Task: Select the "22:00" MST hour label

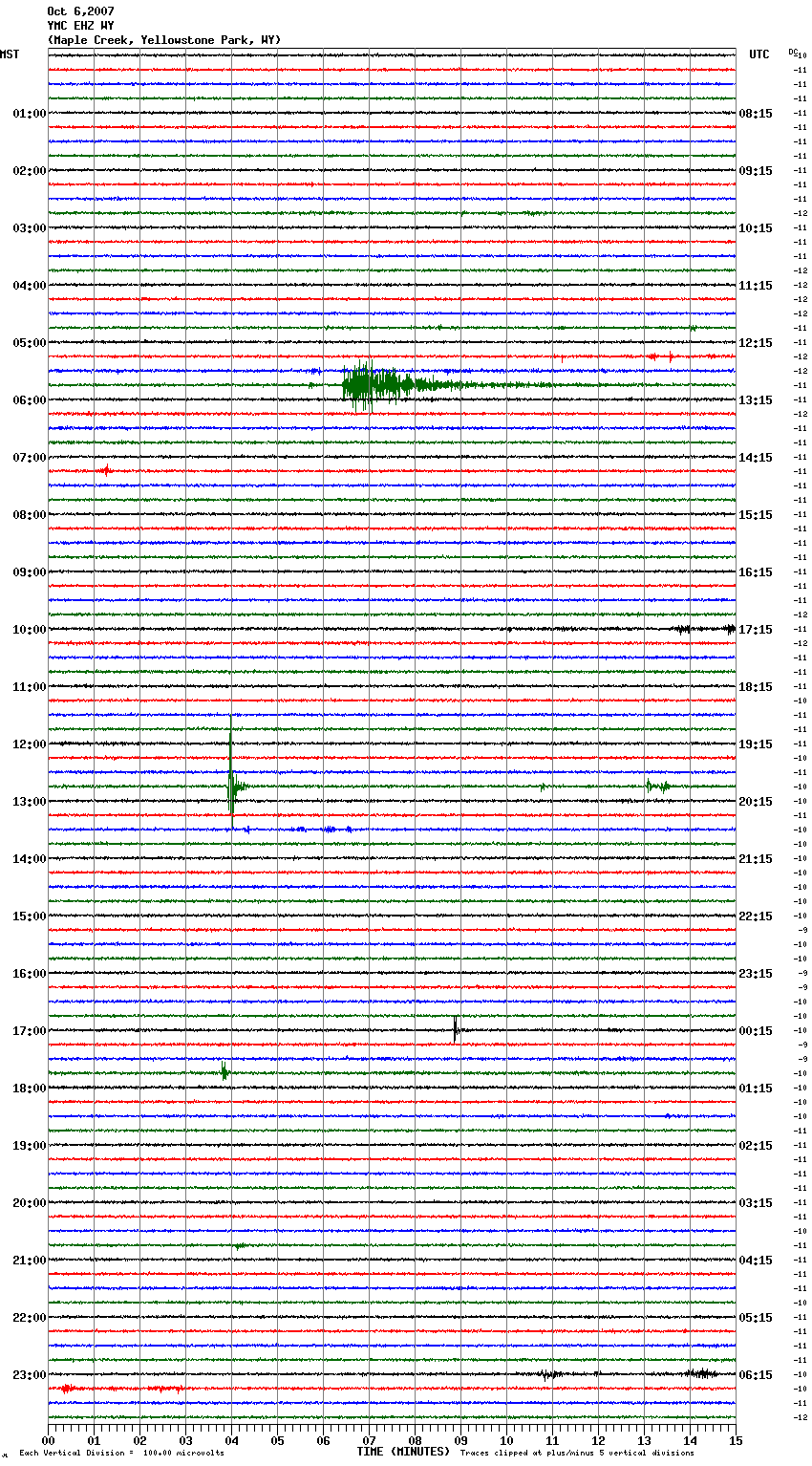Action: click(30, 1318)
